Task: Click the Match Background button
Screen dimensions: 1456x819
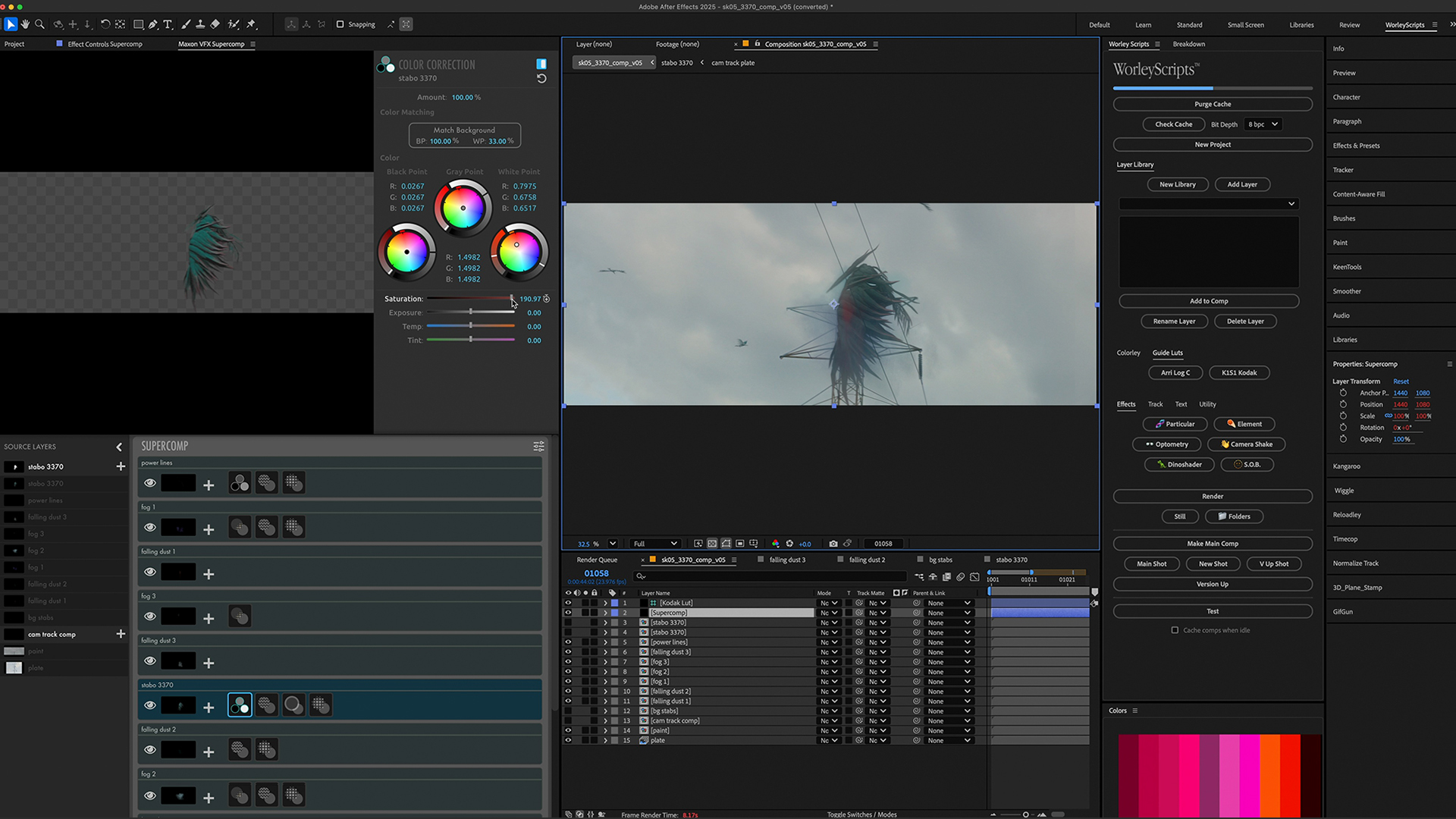Action: coord(464,130)
